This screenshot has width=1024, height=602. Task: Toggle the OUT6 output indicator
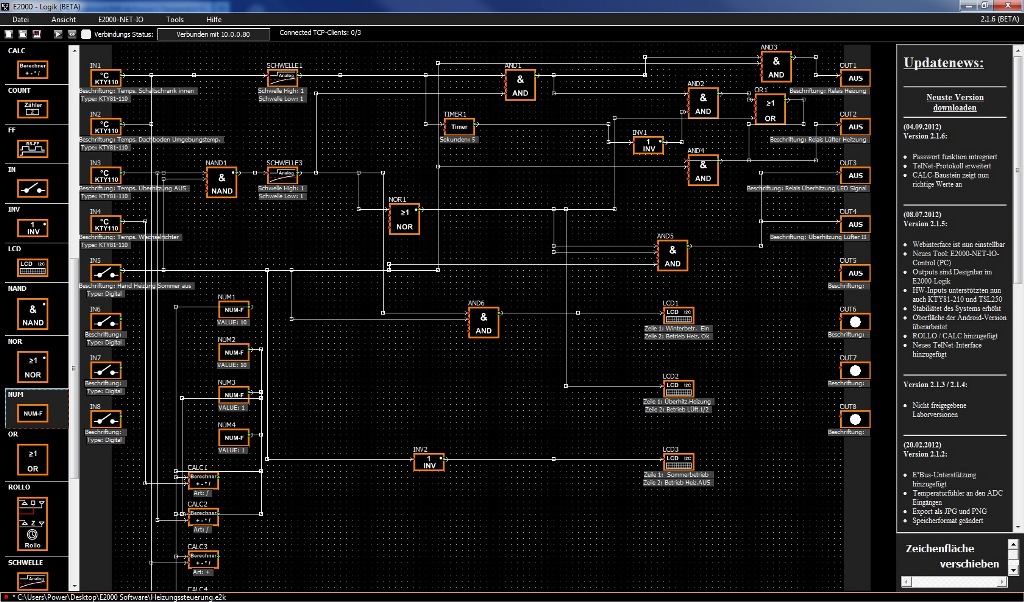[853, 324]
